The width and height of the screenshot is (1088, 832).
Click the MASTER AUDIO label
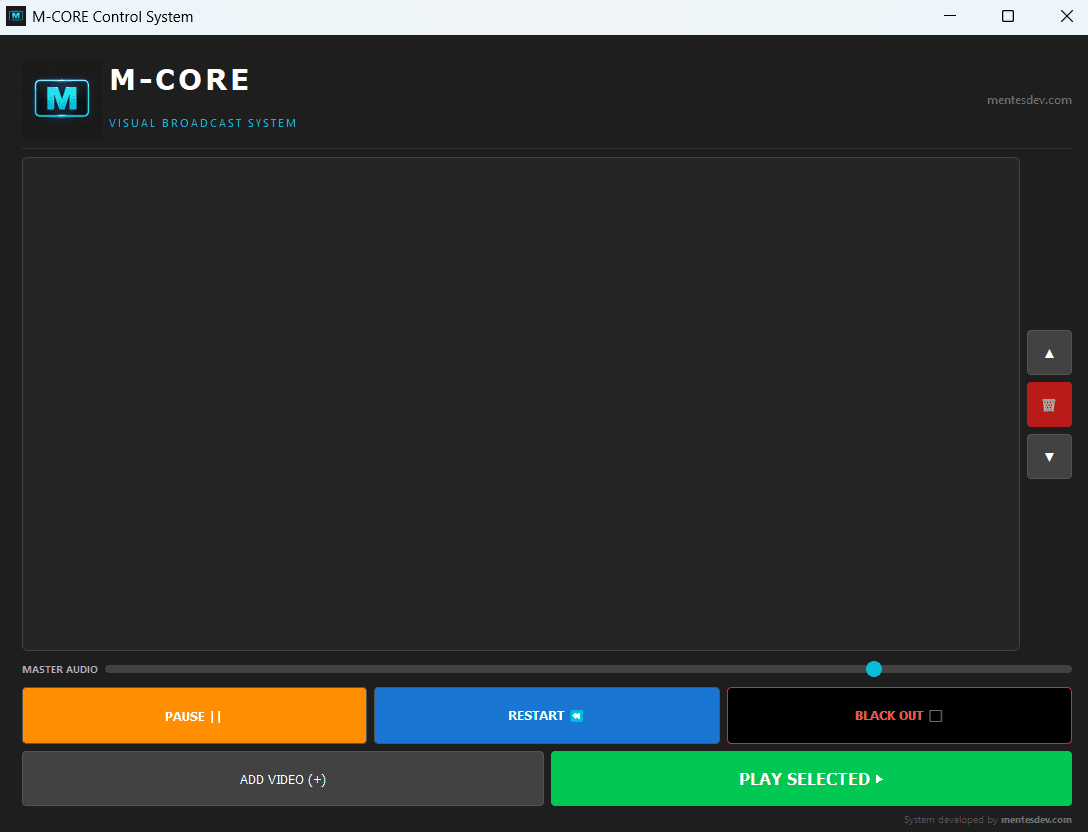pyautogui.click(x=60, y=670)
